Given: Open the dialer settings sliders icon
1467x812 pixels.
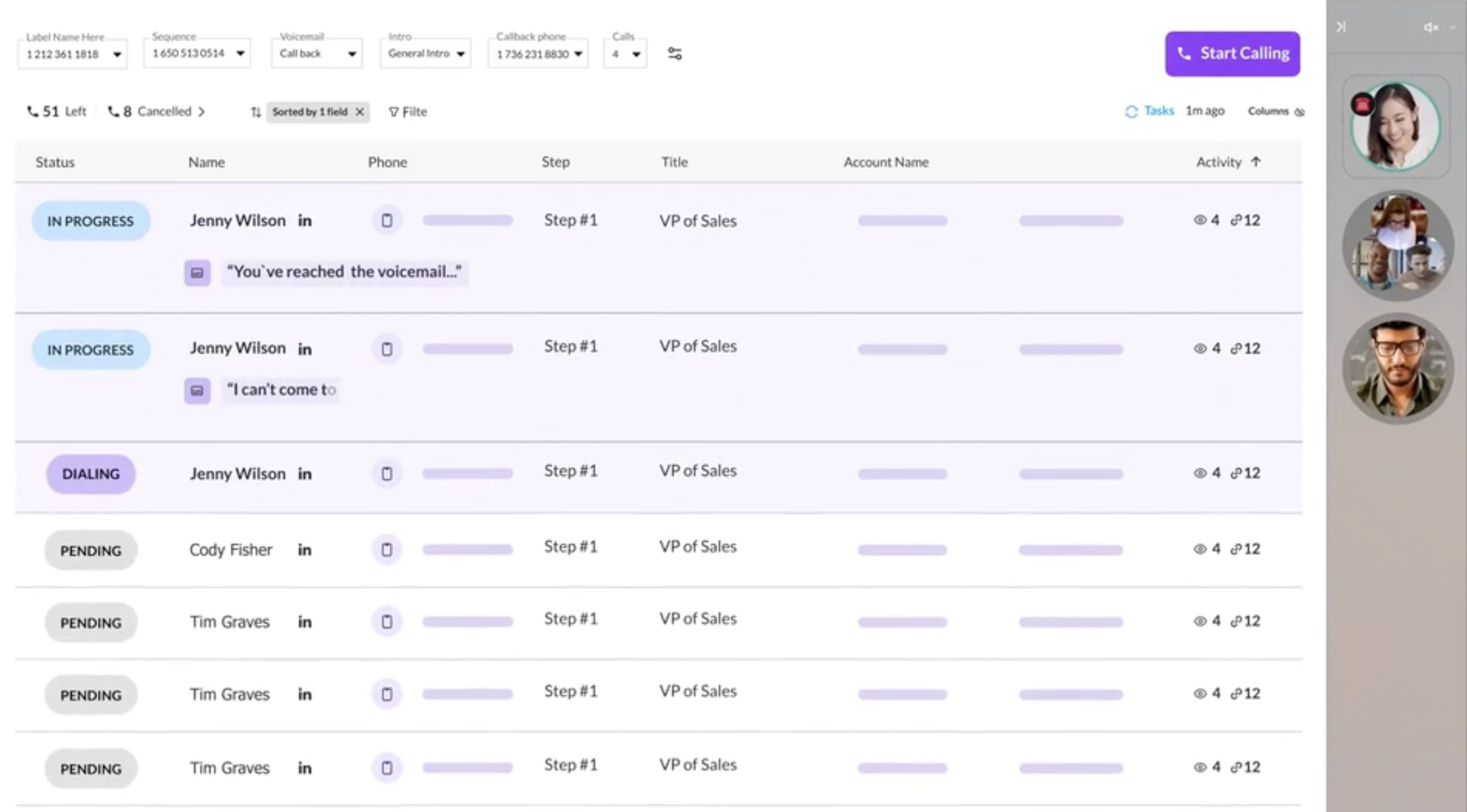Looking at the screenshot, I should (x=674, y=54).
